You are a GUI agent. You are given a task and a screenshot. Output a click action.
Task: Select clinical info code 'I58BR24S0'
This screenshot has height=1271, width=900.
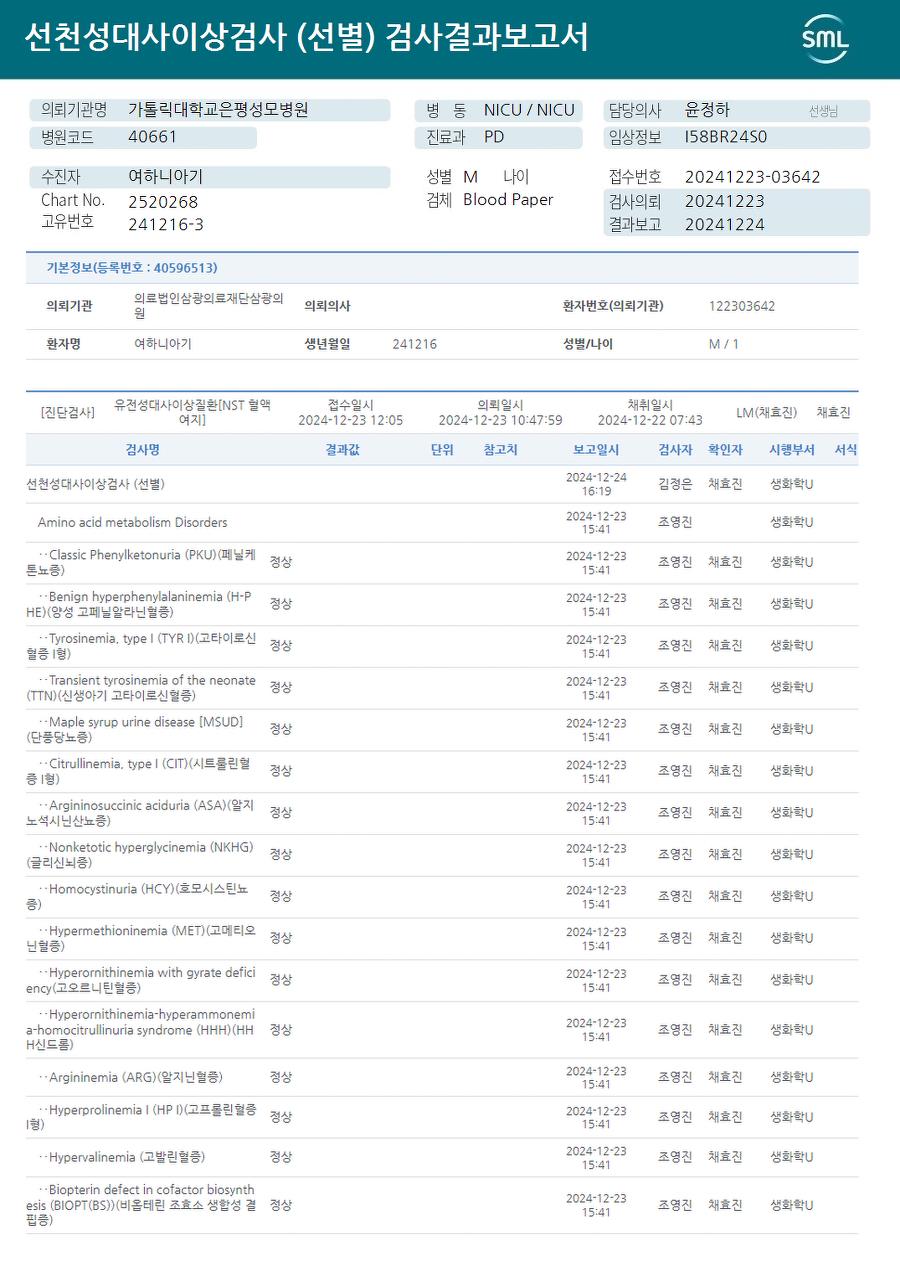pyautogui.click(x=726, y=137)
